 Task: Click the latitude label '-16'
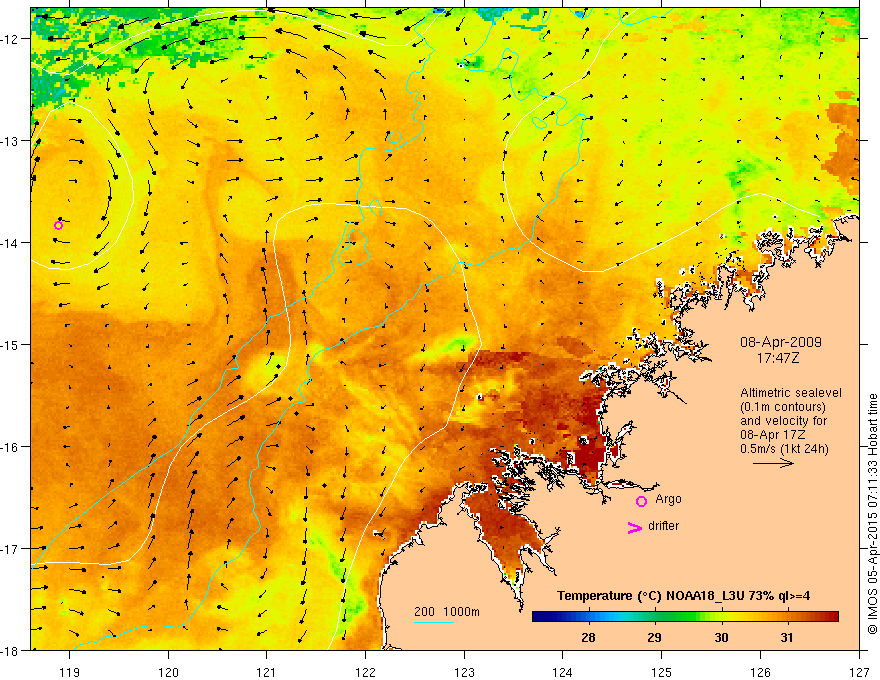[x=11, y=447]
